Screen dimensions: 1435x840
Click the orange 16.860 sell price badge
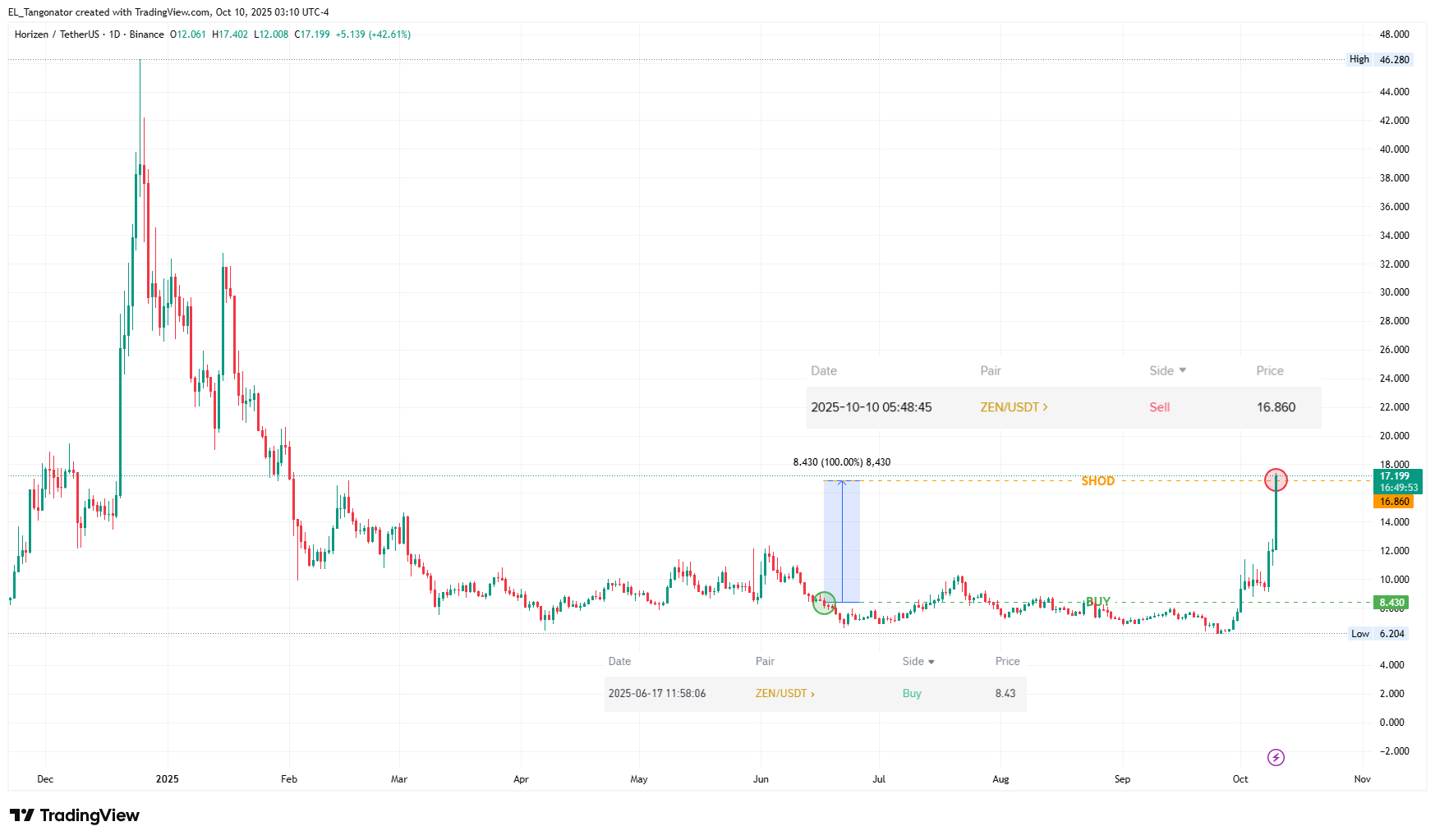coord(1394,502)
